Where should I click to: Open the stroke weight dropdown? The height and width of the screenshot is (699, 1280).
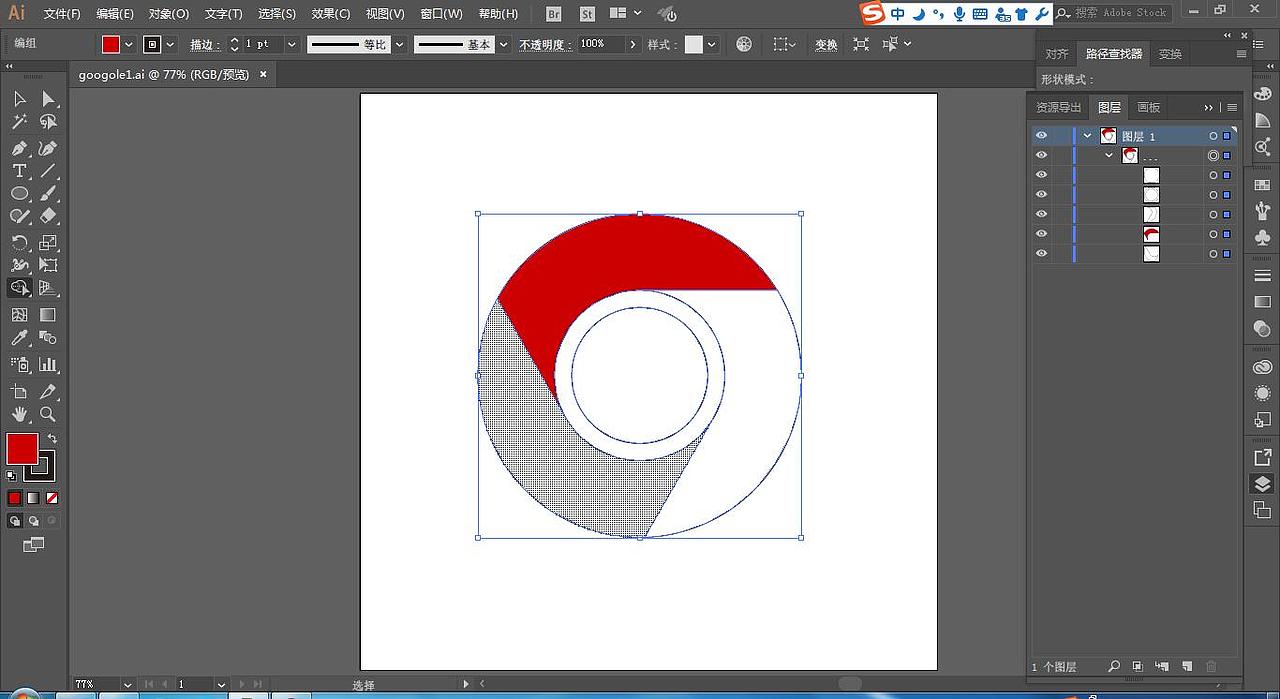tap(291, 44)
